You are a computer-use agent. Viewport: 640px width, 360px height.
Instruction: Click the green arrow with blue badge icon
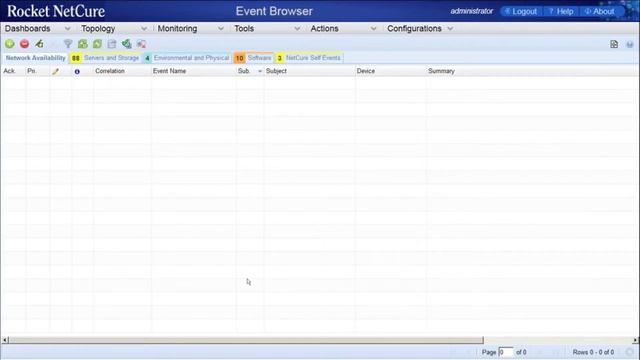point(127,44)
